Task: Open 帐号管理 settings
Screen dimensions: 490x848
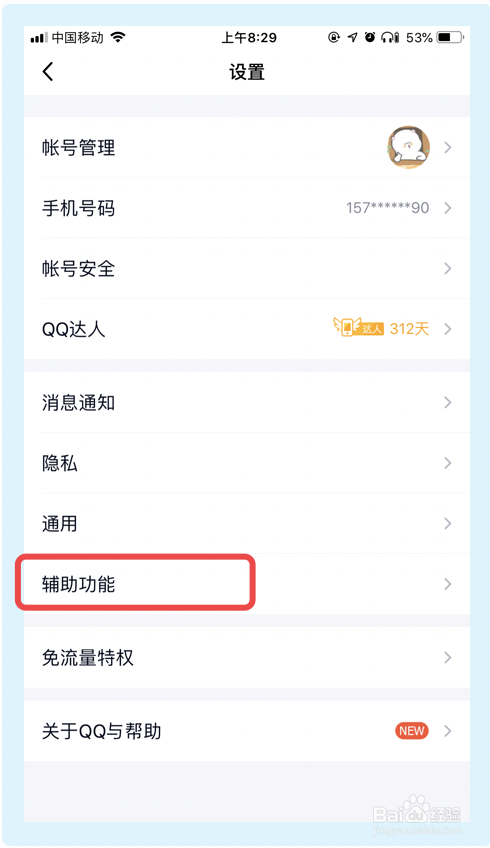Action: pyautogui.click(x=247, y=147)
